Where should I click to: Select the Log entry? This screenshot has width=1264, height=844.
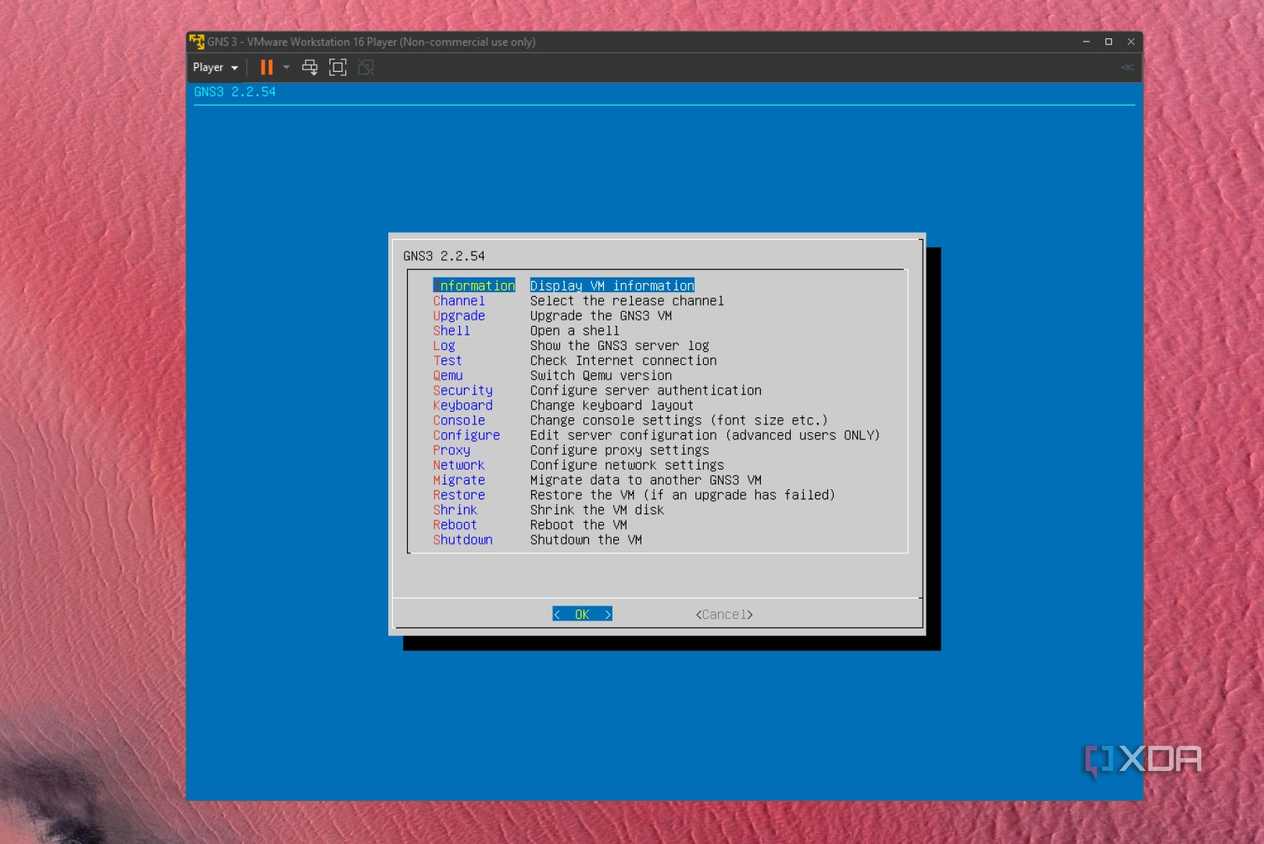click(444, 346)
